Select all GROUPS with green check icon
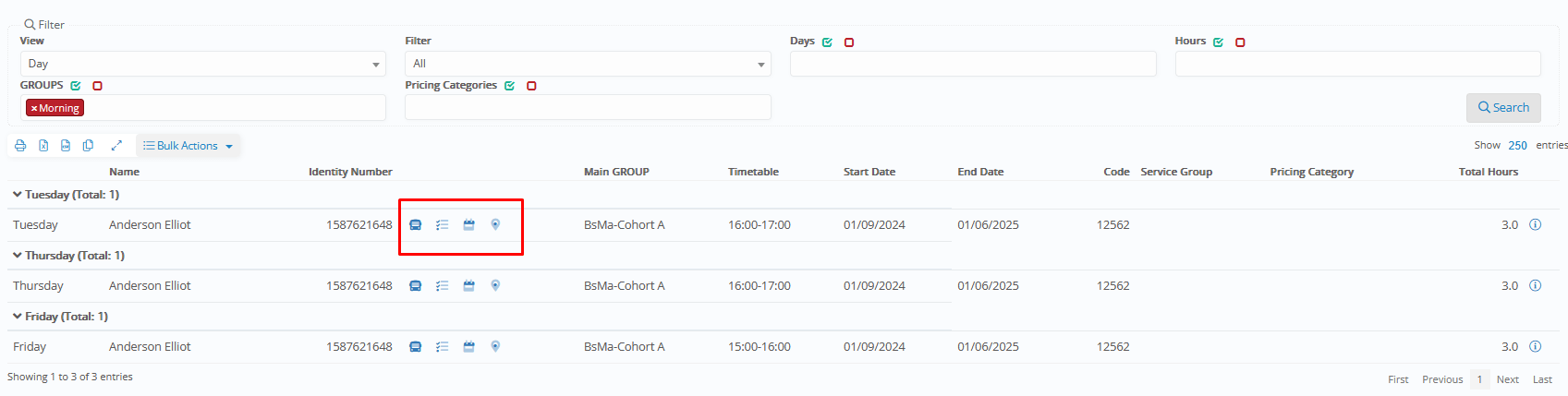Screen dimensions: 1568x396 pos(76,86)
